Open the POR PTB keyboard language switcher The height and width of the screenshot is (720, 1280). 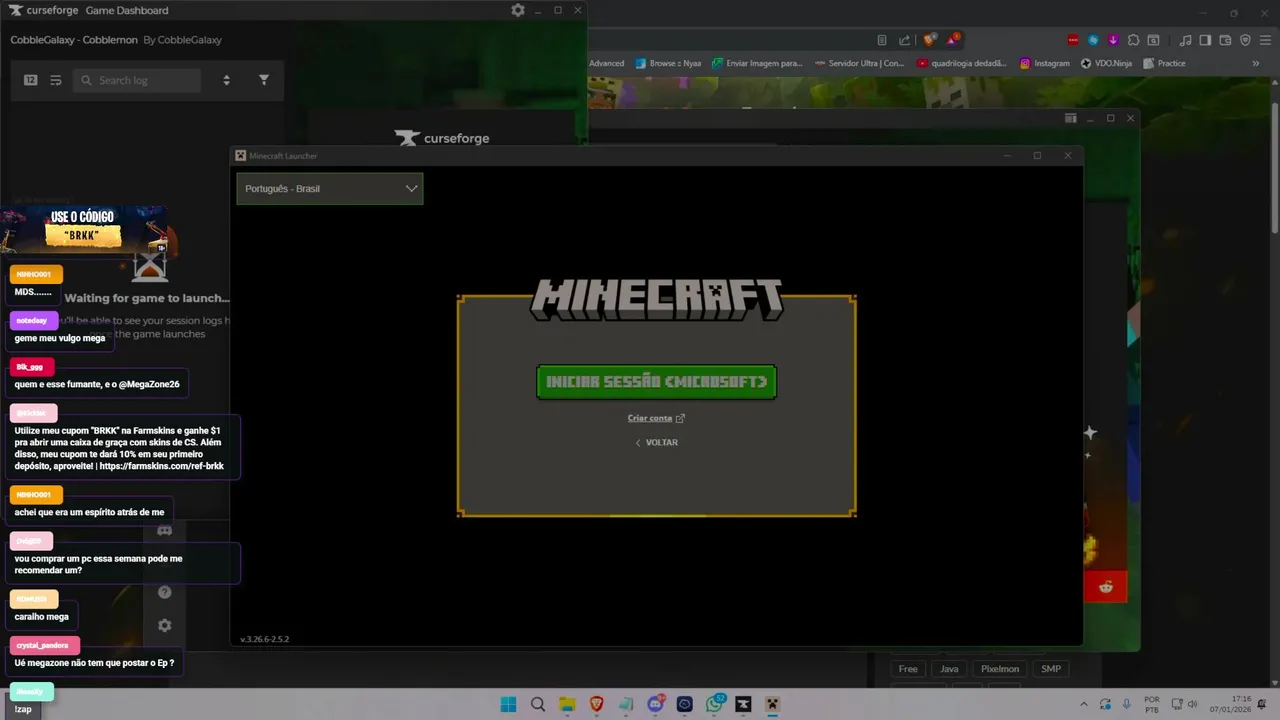click(x=1152, y=704)
